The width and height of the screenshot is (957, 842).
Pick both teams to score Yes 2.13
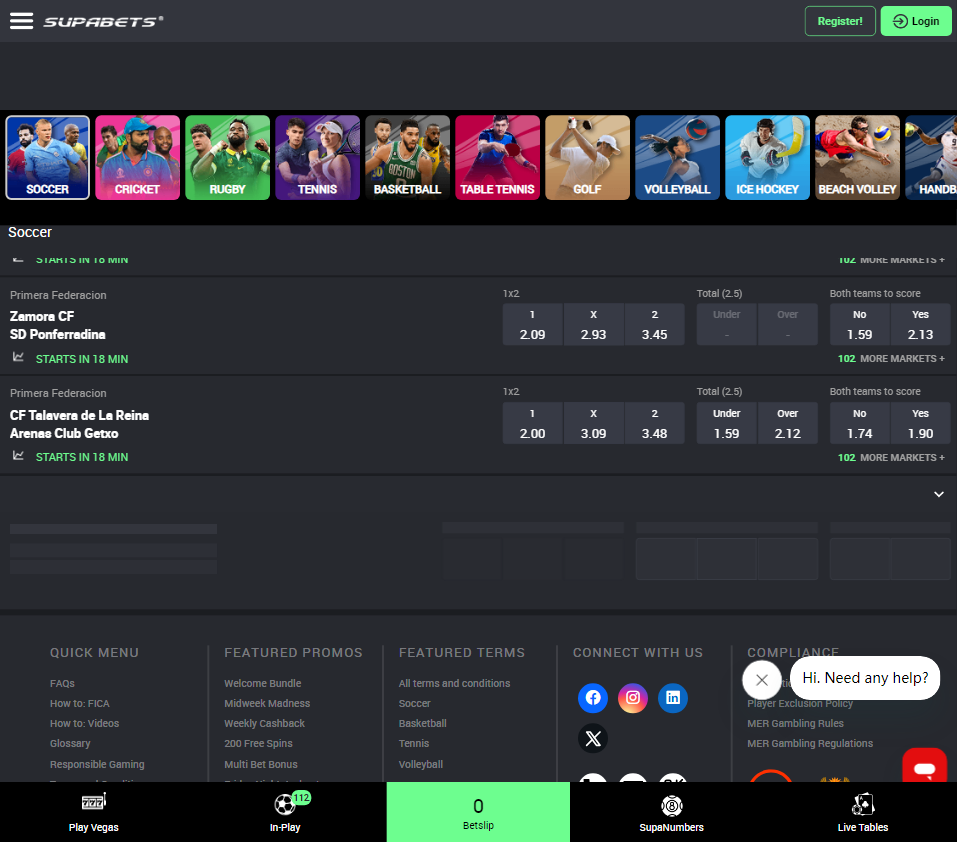(x=920, y=325)
